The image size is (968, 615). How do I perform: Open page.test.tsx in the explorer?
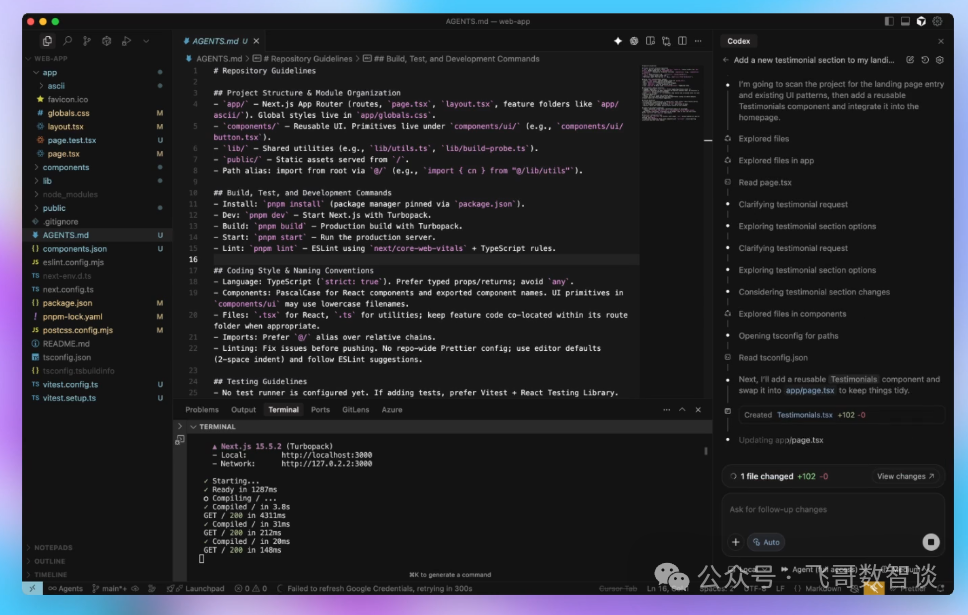[72, 140]
